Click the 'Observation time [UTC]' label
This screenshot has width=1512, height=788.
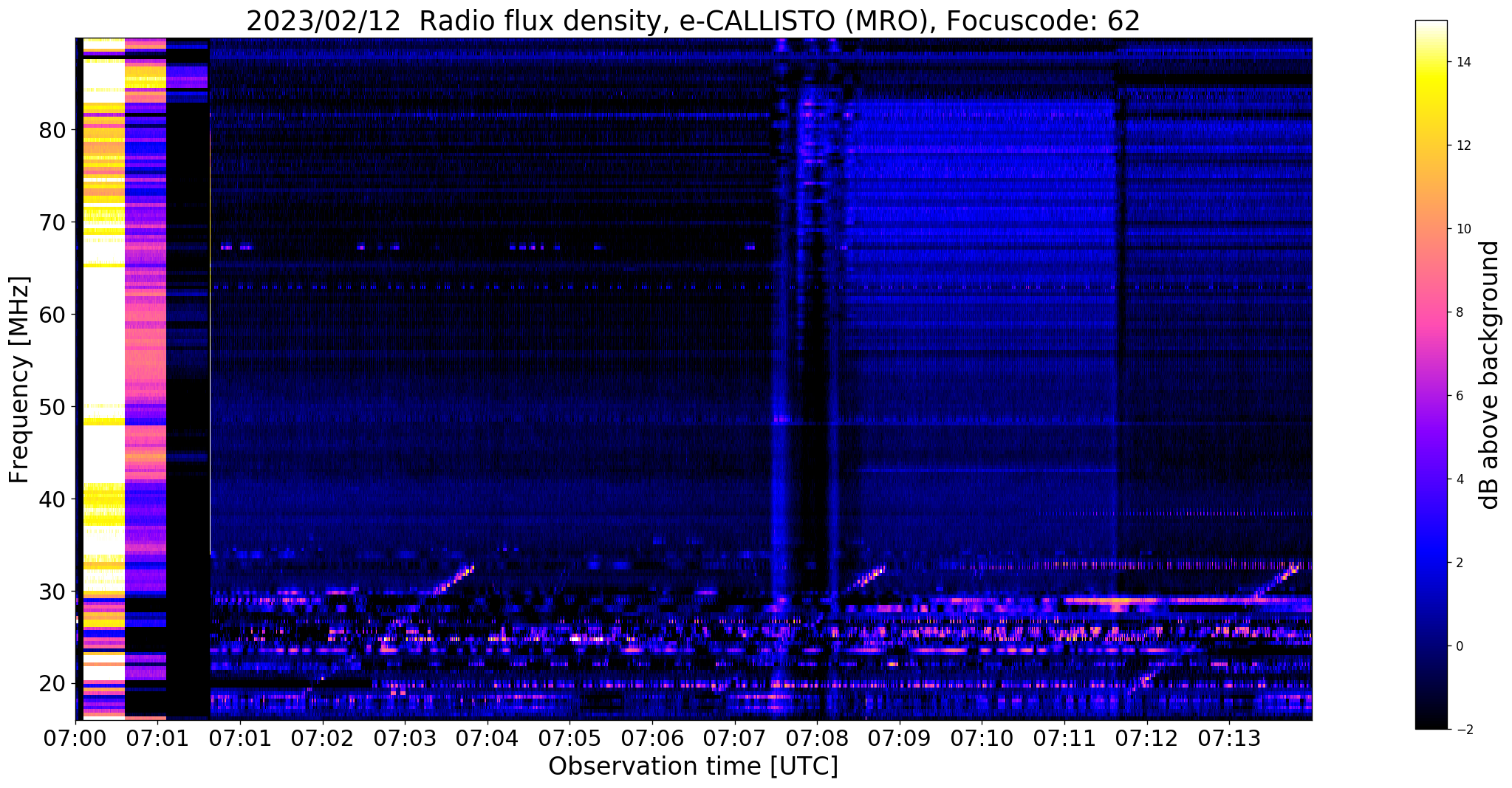point(693,767)
